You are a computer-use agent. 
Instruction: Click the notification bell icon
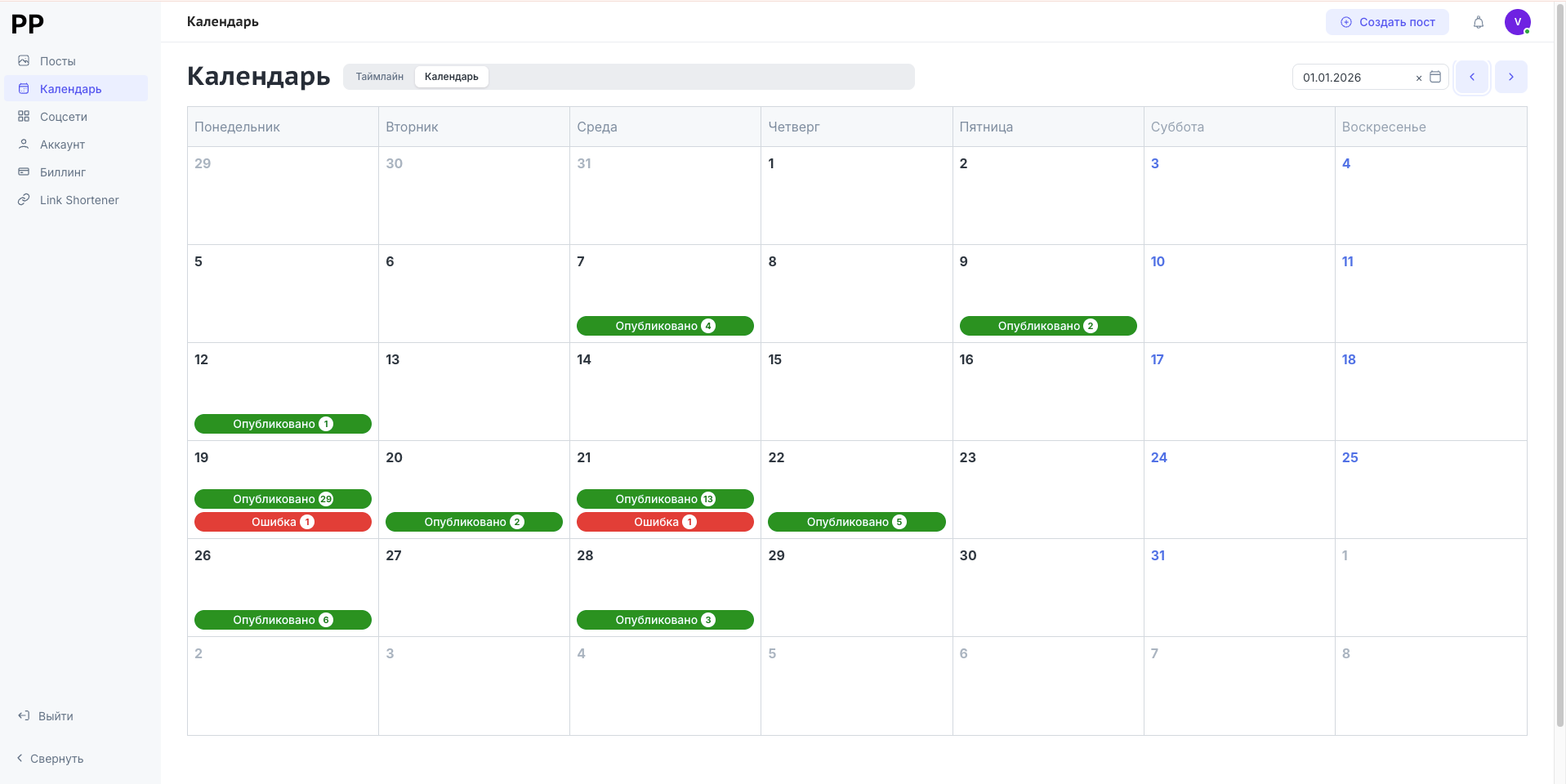[1478, 22]
